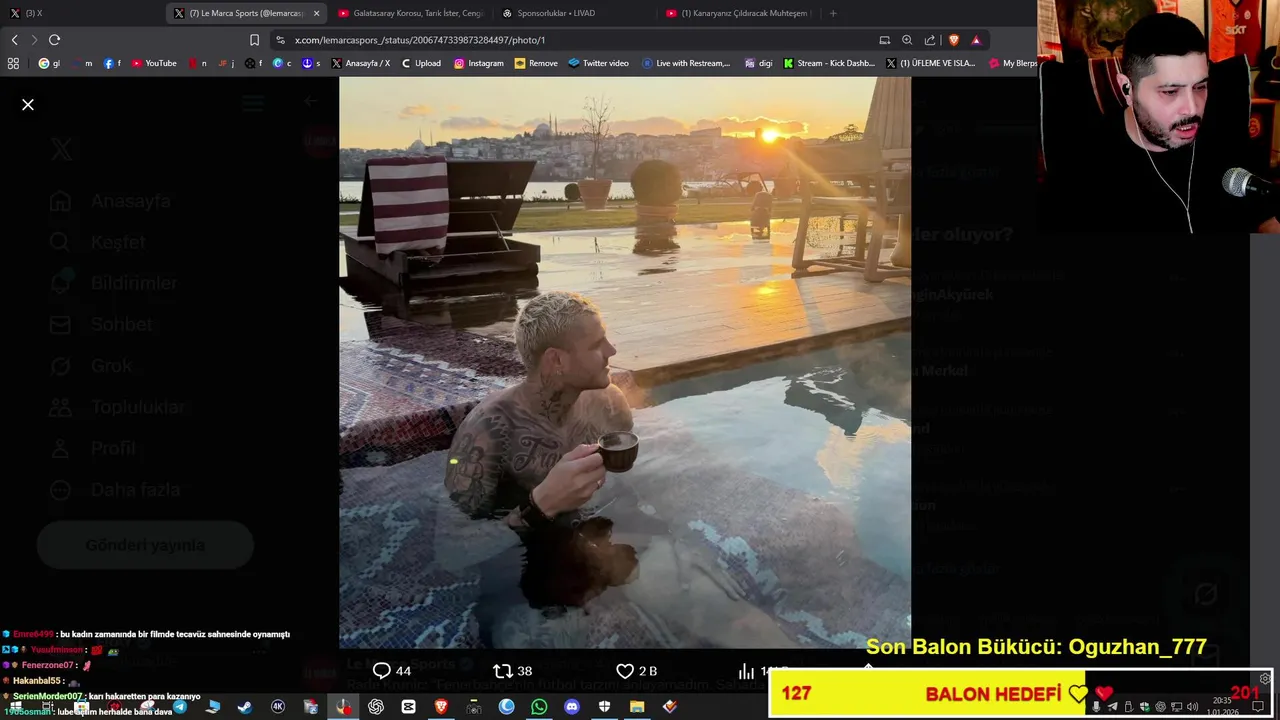Open Profil in the dimmed X sidebar
The width and height of the screenshot is (1280, 720).
[92, 448]
